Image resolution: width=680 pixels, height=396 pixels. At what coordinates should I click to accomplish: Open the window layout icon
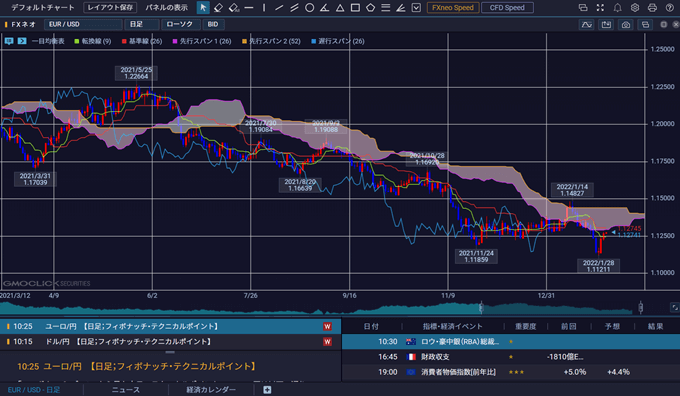tap(583, 7)
